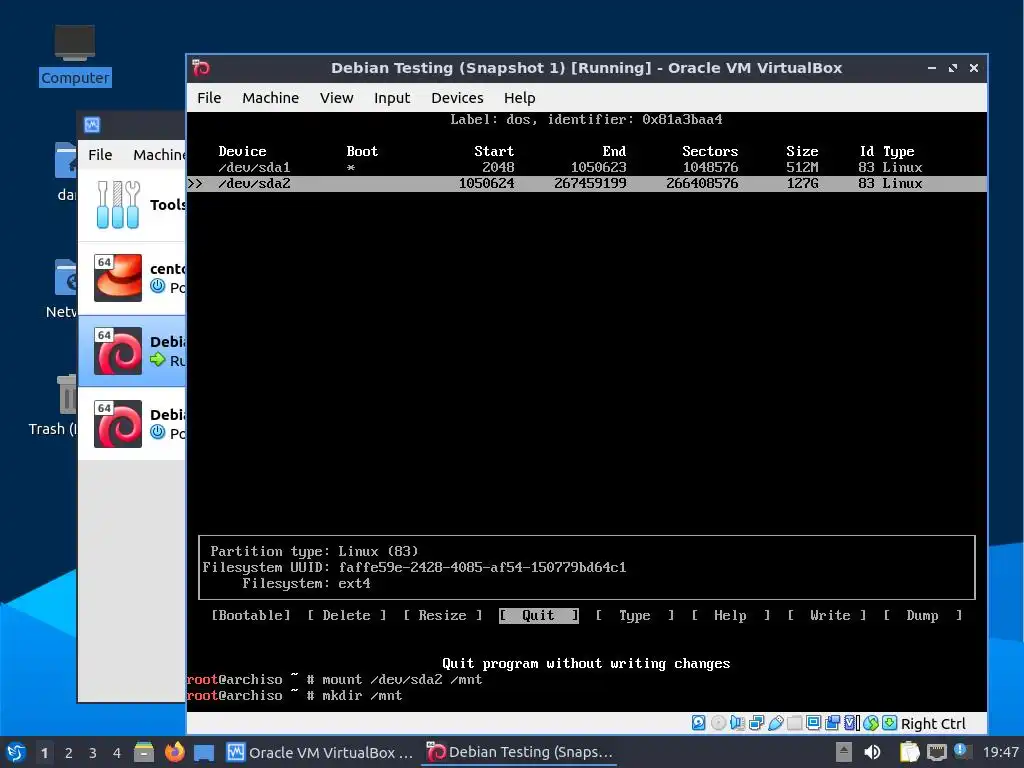The image size is (1024, 768).
Task: Click the network adapter icon in VM status bar
Action: pos(756,723)
